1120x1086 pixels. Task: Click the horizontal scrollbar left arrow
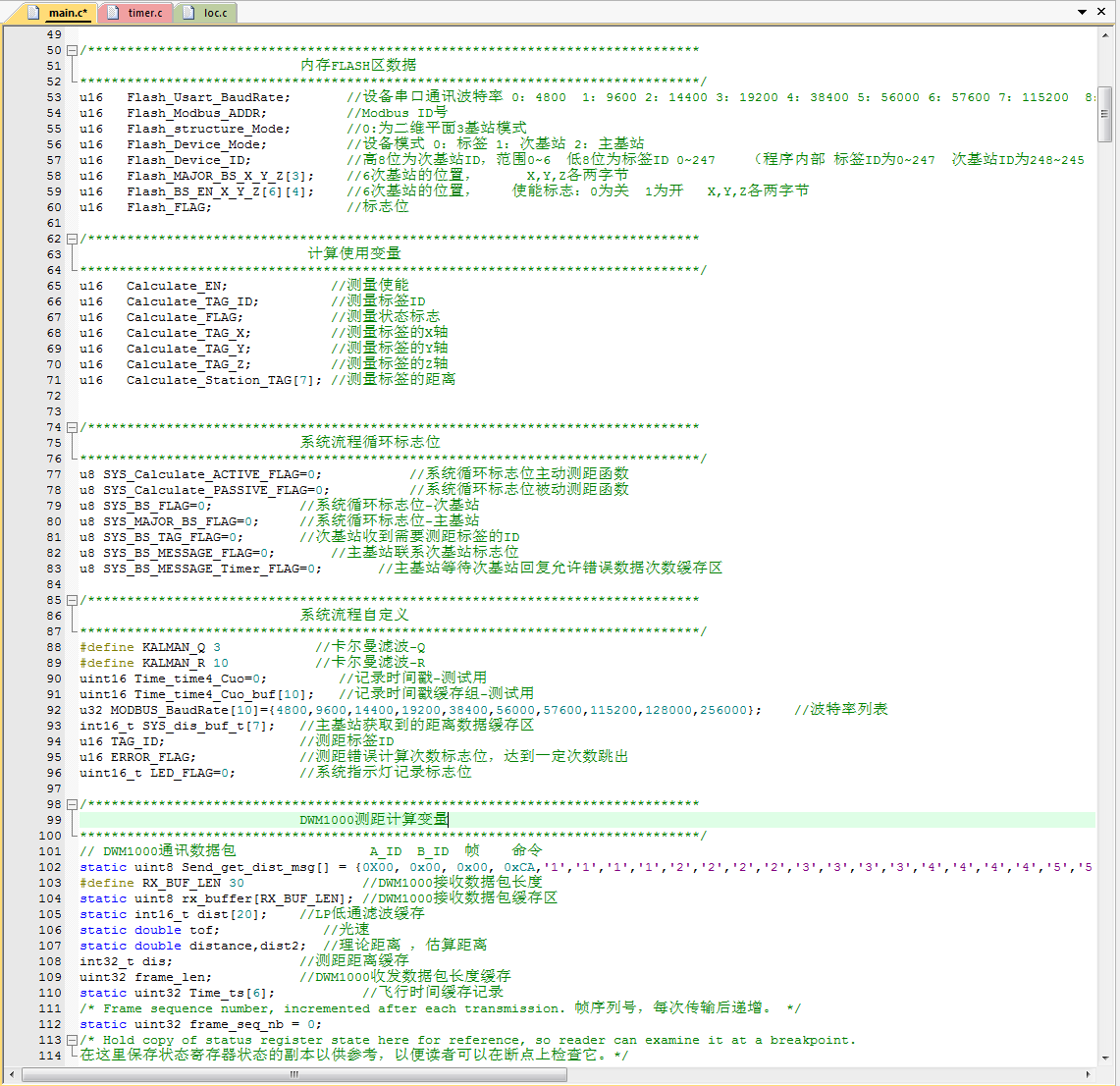tap(12, 1074)
